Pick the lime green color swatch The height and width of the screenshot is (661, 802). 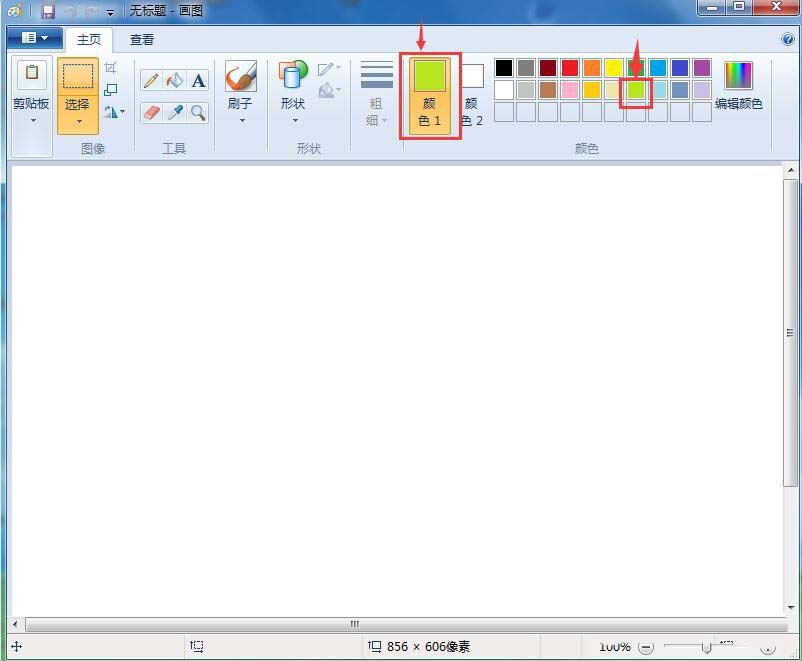[636, 90]
